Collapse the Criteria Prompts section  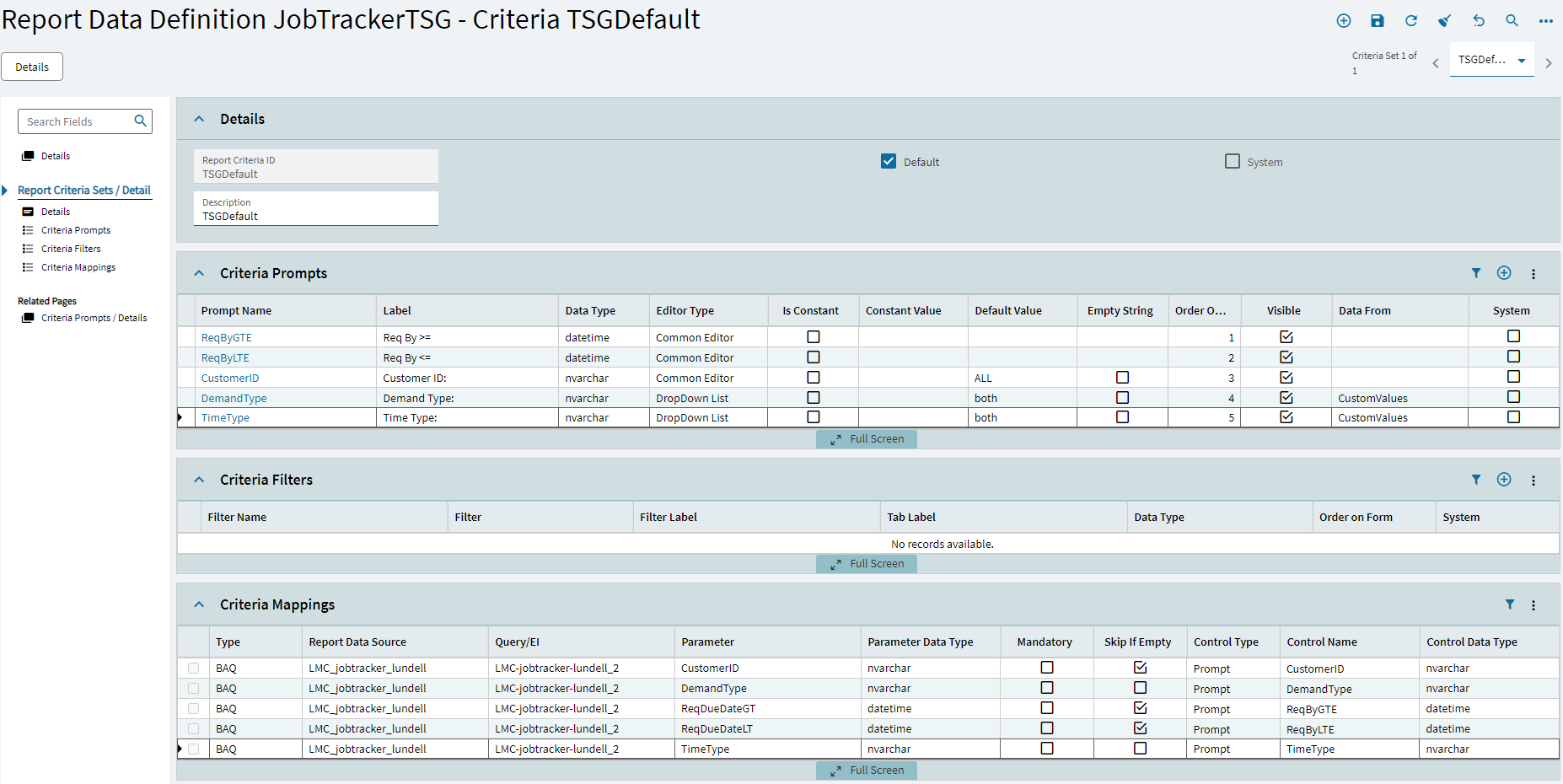coord(199,273)
